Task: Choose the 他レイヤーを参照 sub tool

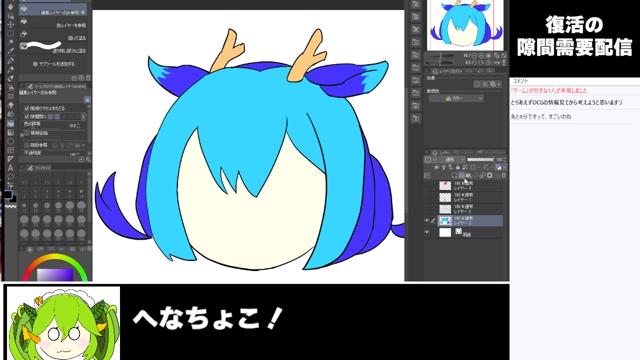Action: pyautogui.click(x=53, y=25)
